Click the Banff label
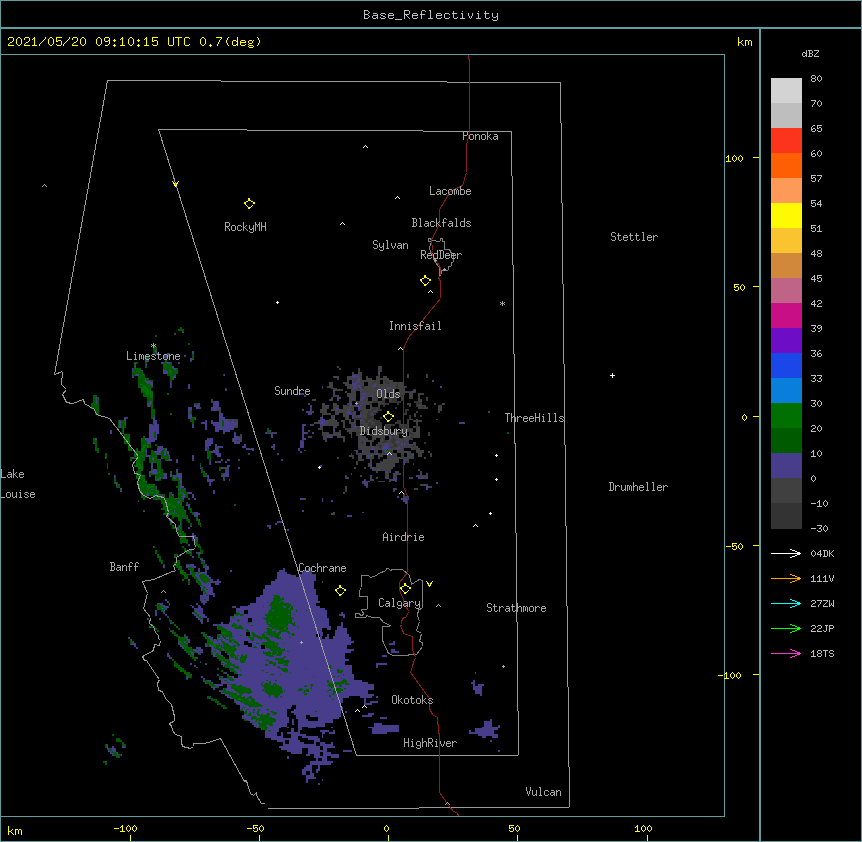The image size is (862, 842). tap(124, 567)
